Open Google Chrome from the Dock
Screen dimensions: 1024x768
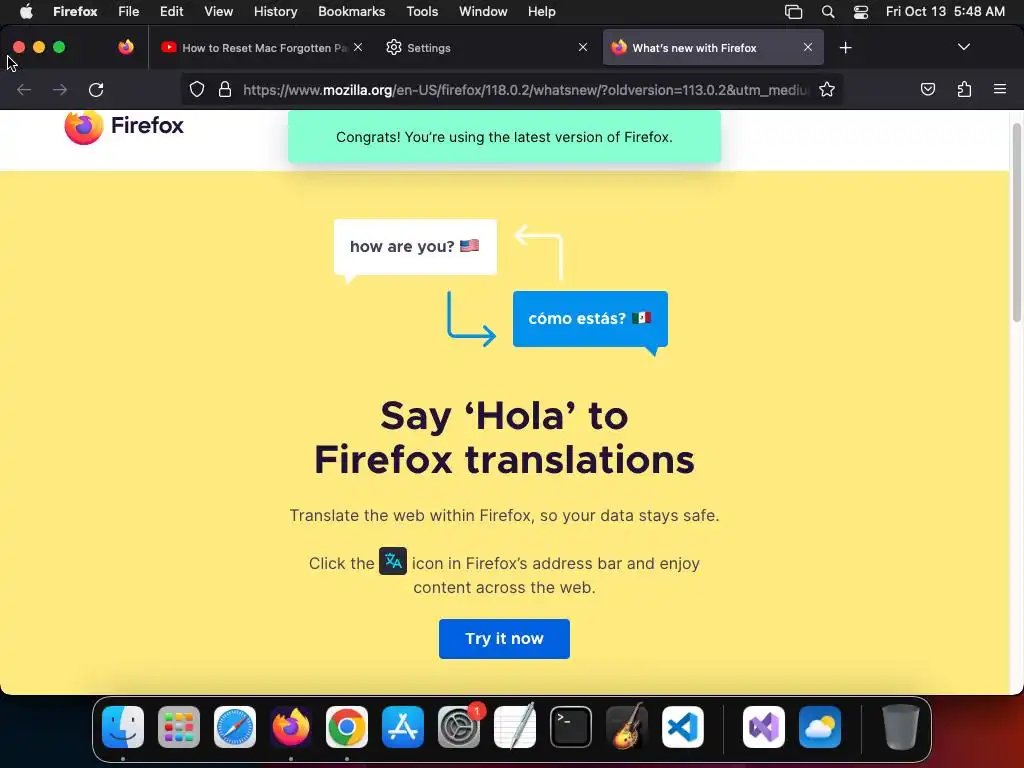click(347, 727)
